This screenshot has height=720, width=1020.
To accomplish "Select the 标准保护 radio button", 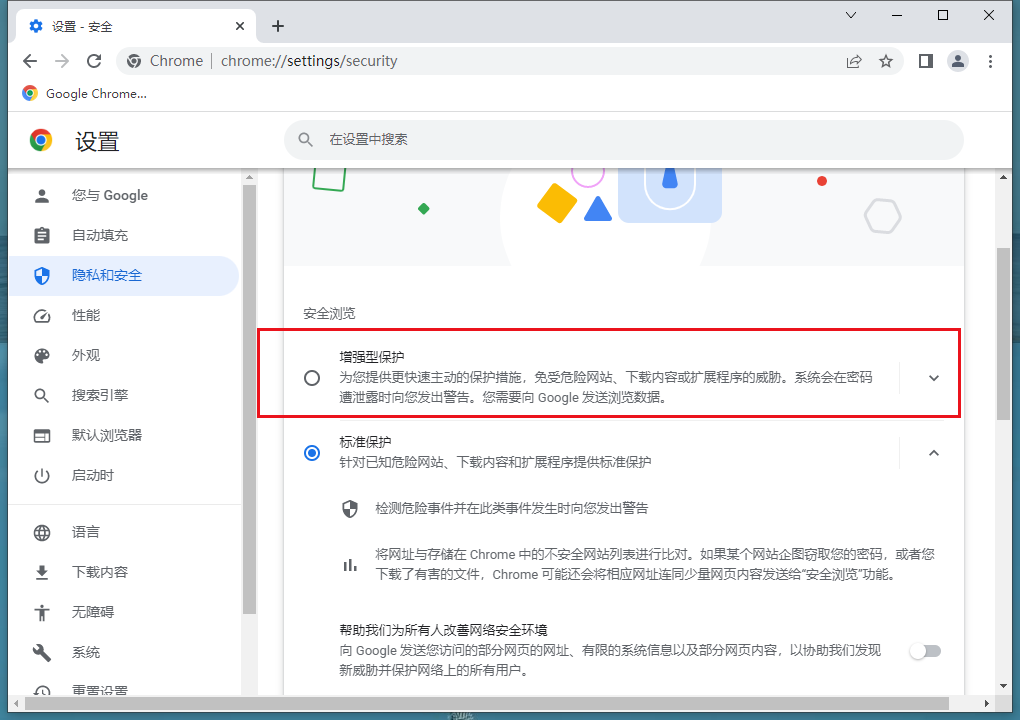I will pyautogui.click(x=311, y=453).
